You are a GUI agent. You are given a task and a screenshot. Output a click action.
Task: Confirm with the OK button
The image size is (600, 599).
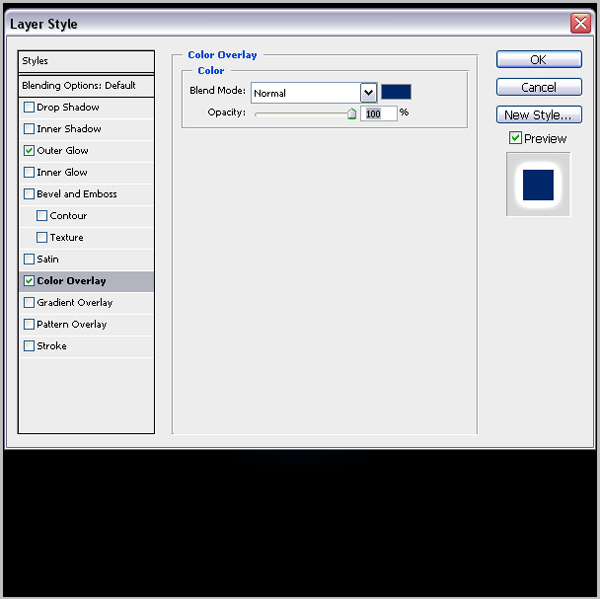(539, 60)
